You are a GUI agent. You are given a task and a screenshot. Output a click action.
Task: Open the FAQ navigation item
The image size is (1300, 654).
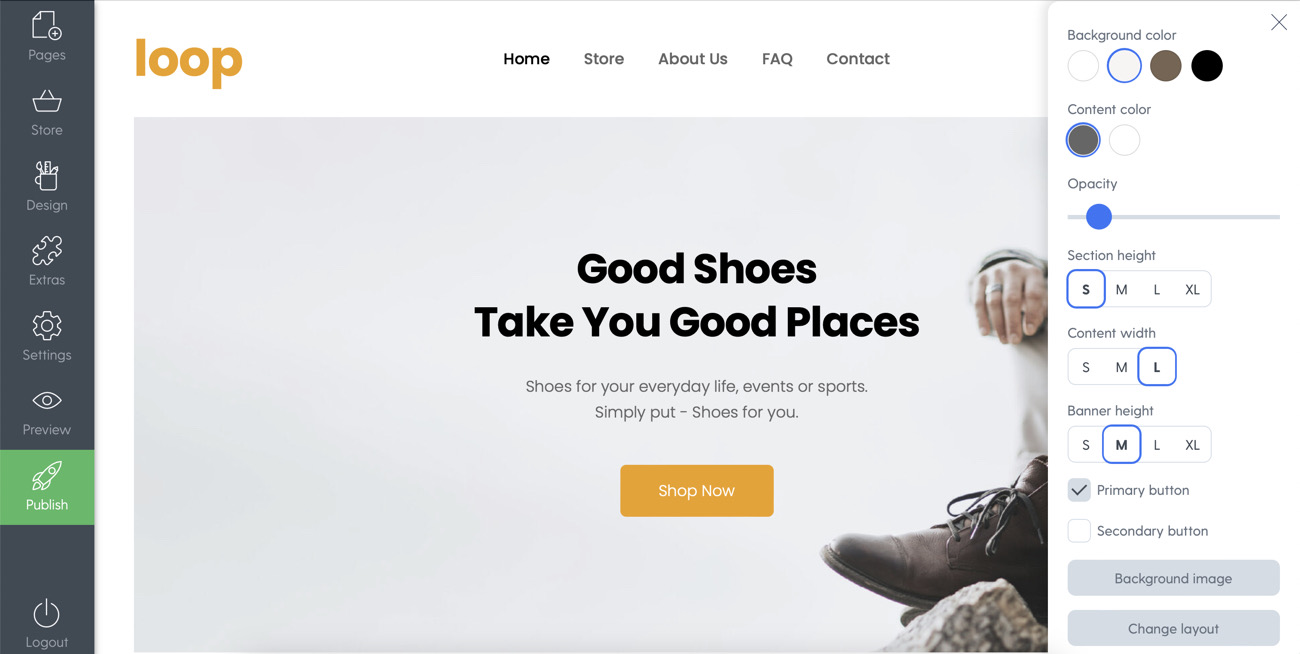[777, 59]
